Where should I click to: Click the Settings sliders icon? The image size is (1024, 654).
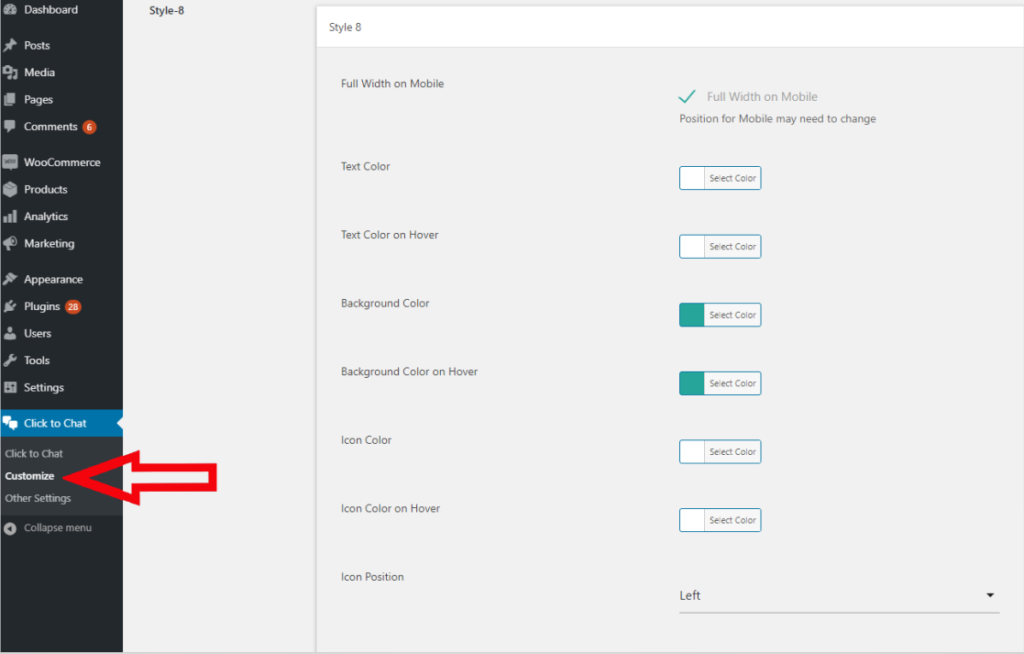tap(10, 388)
